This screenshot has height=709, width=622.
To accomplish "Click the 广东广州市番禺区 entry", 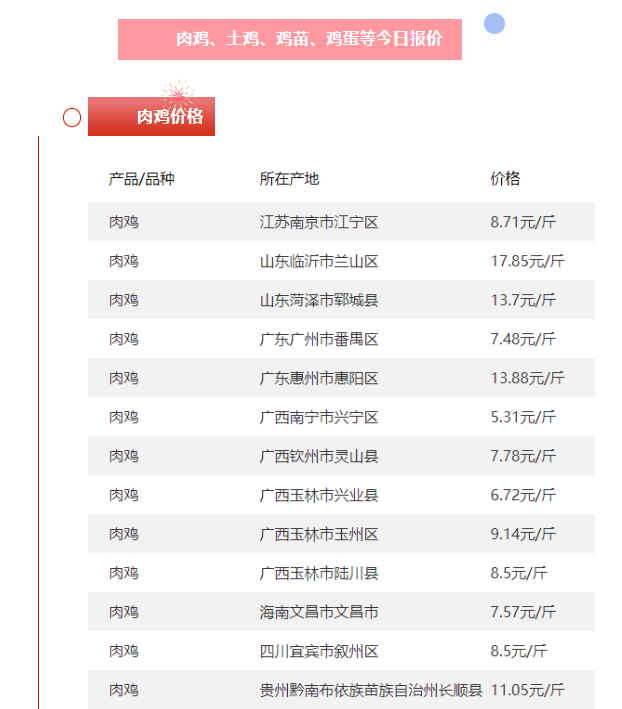I will [x=319, y=339].
